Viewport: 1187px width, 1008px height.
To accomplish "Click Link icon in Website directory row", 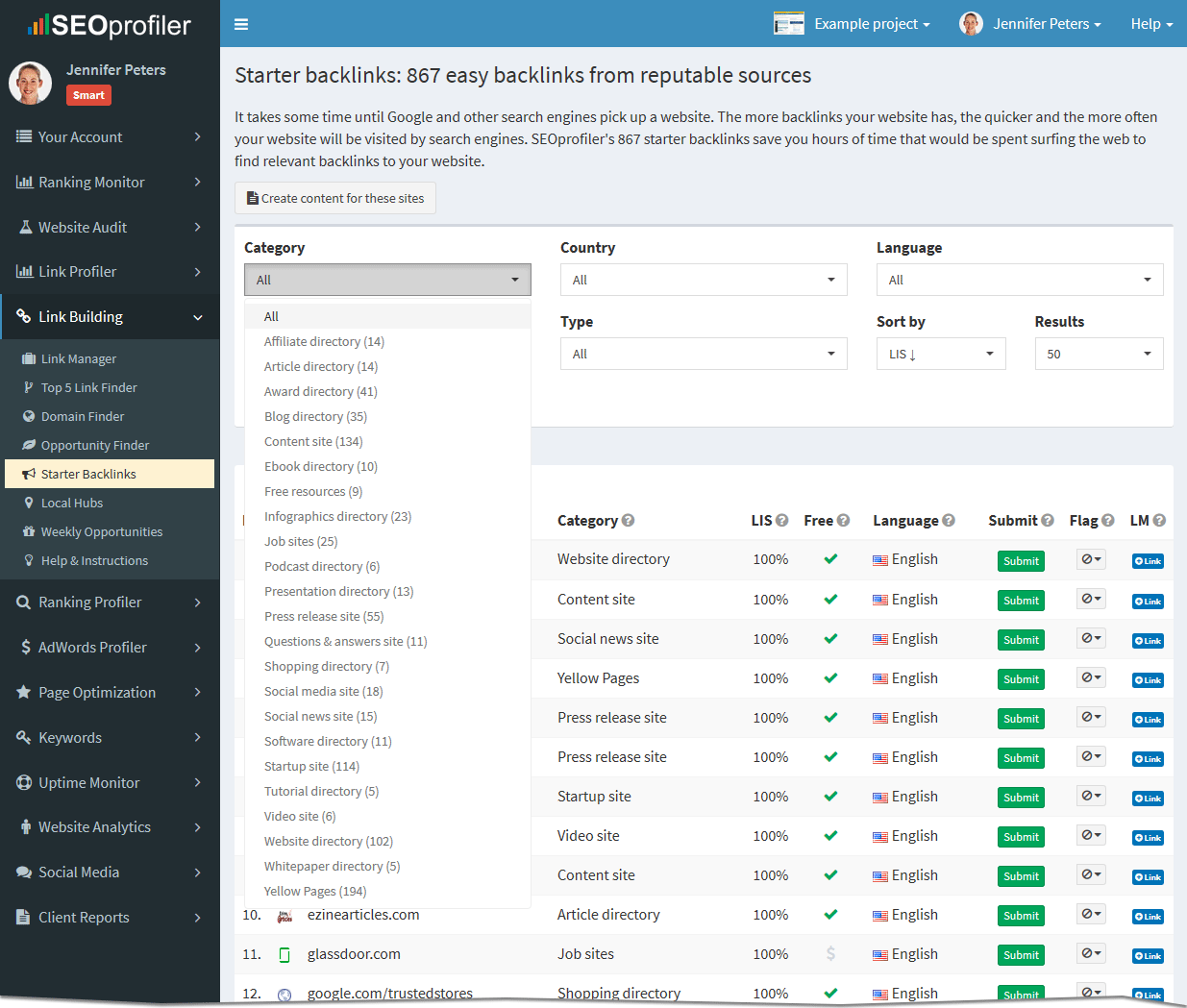I will 1148,561.
